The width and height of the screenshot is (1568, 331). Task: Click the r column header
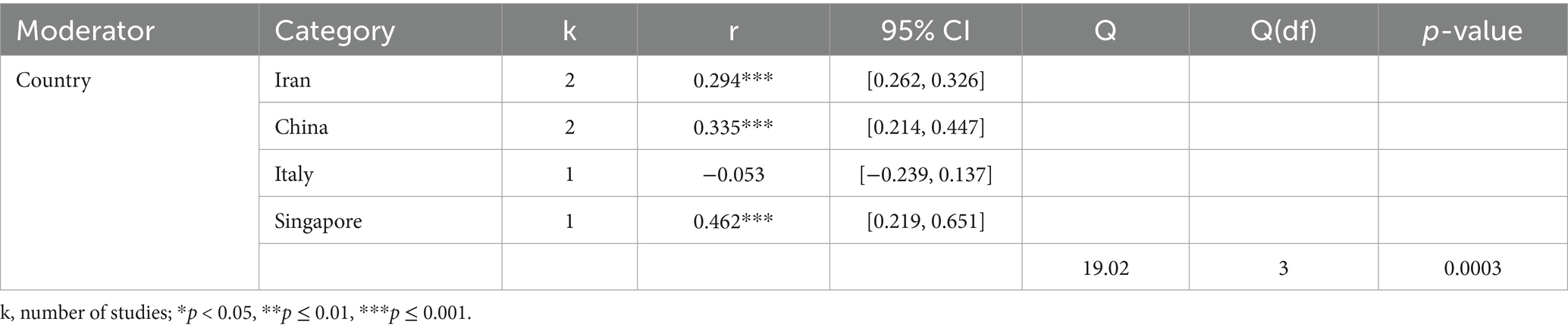click(x=732, y=31)
